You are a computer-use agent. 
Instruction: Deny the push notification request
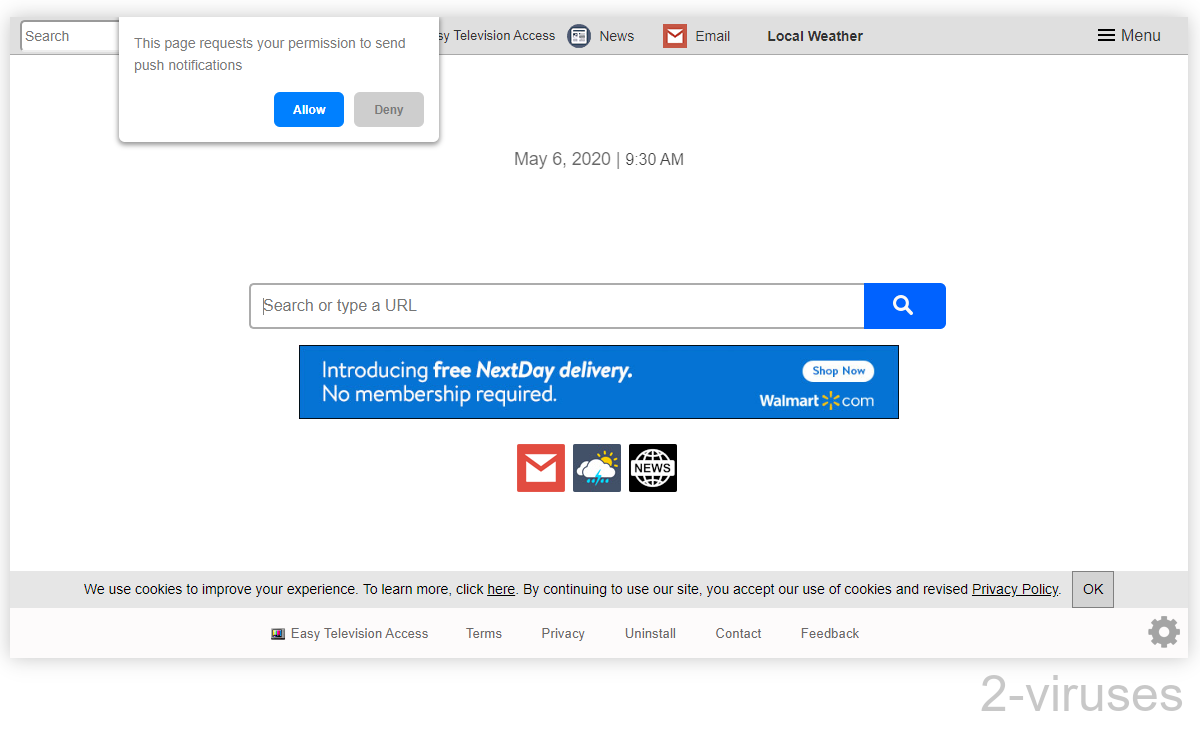[x=388, y=109]
